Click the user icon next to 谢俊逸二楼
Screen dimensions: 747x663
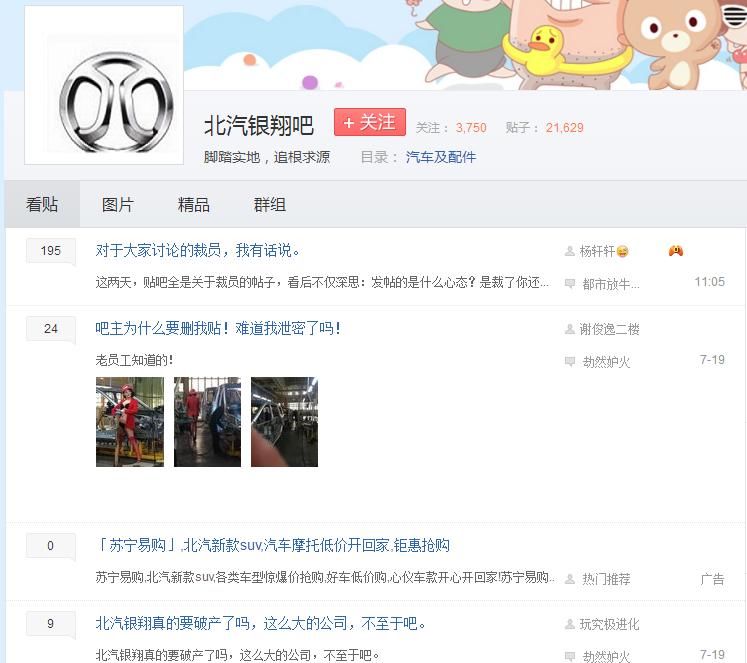[569, 329]
